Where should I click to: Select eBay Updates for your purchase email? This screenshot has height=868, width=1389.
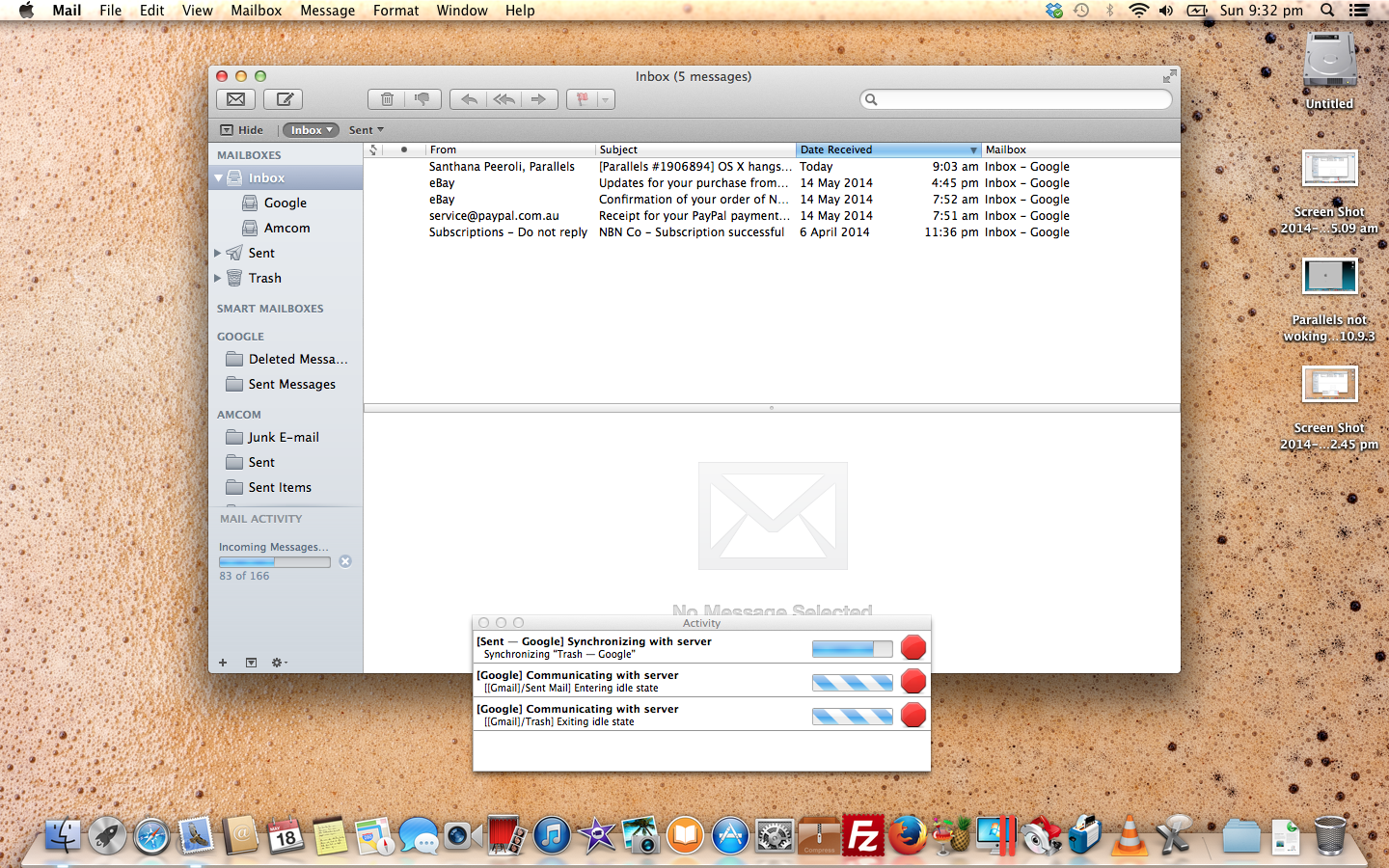pyautogui.click(x=772, y=183)
